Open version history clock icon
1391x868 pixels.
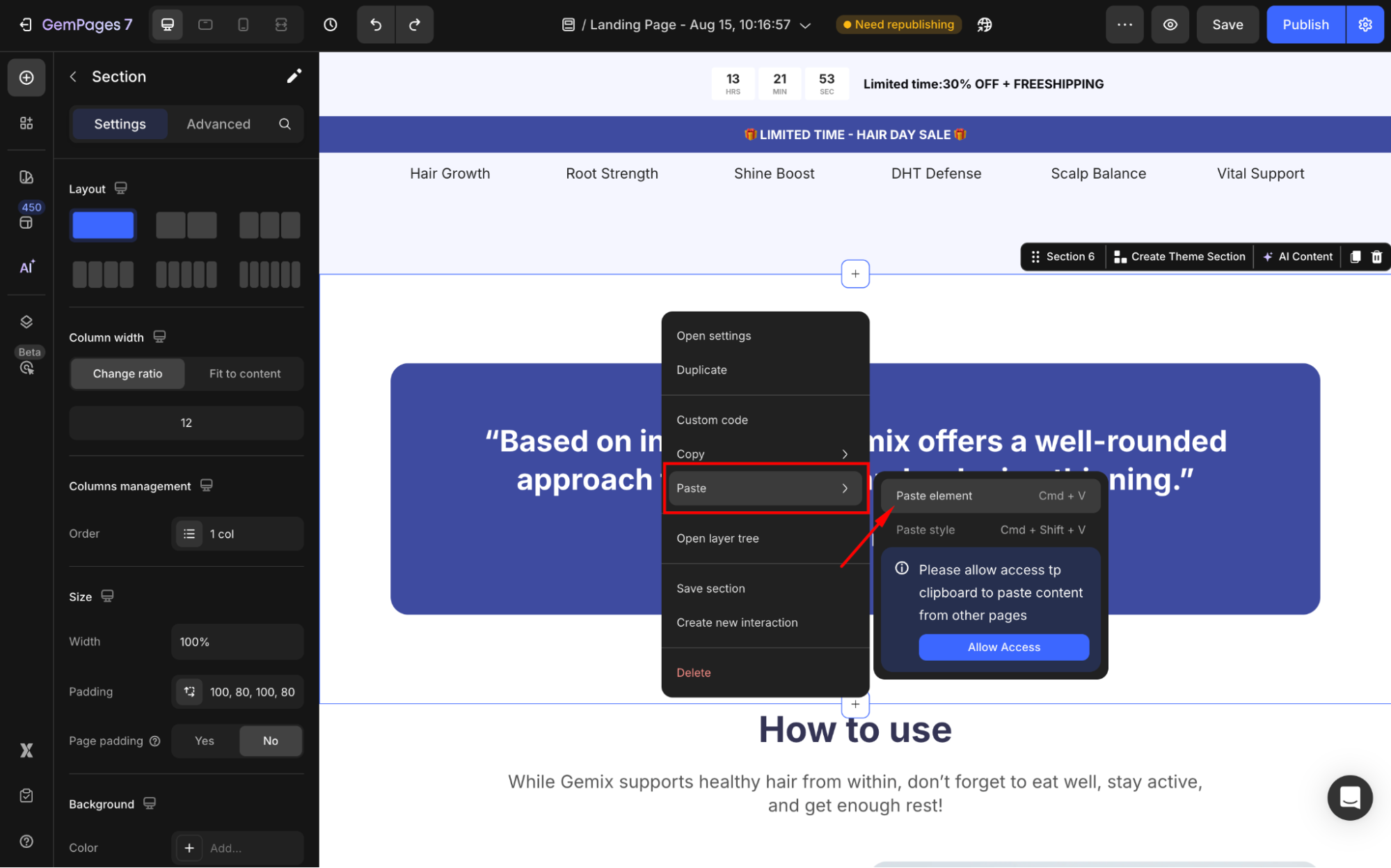[331, 25]
